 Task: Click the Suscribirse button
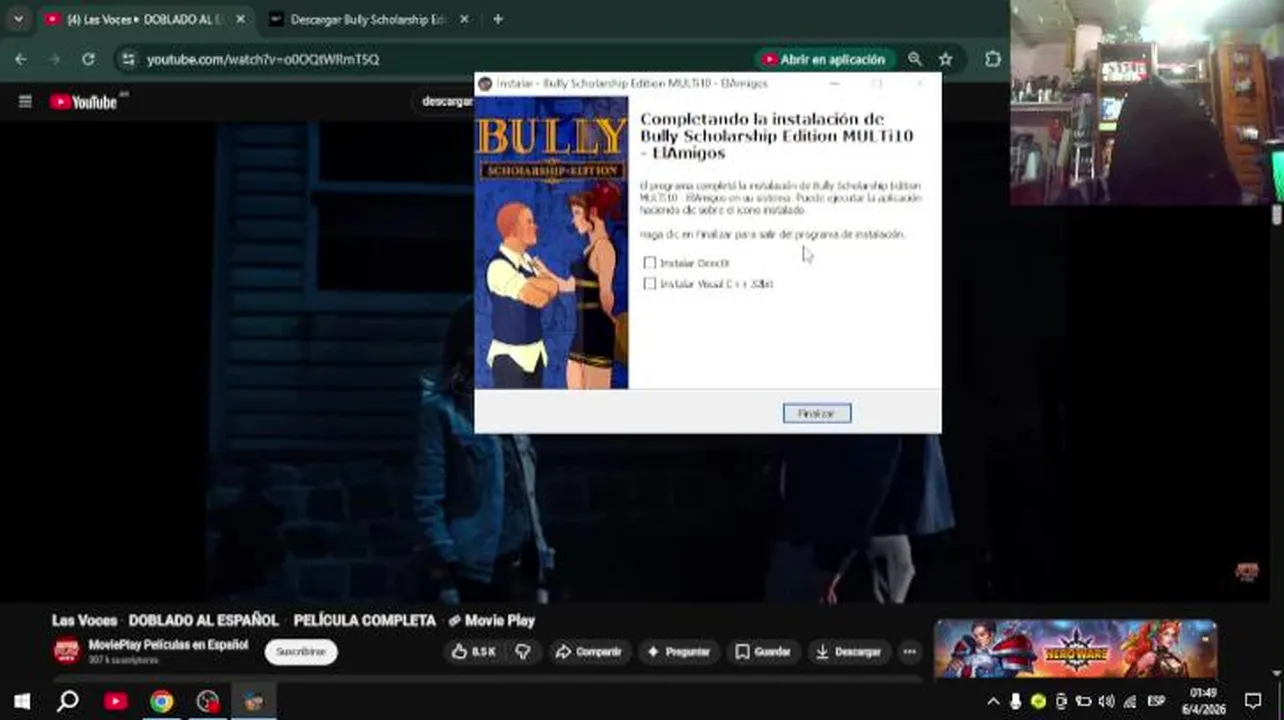[301, 651]
